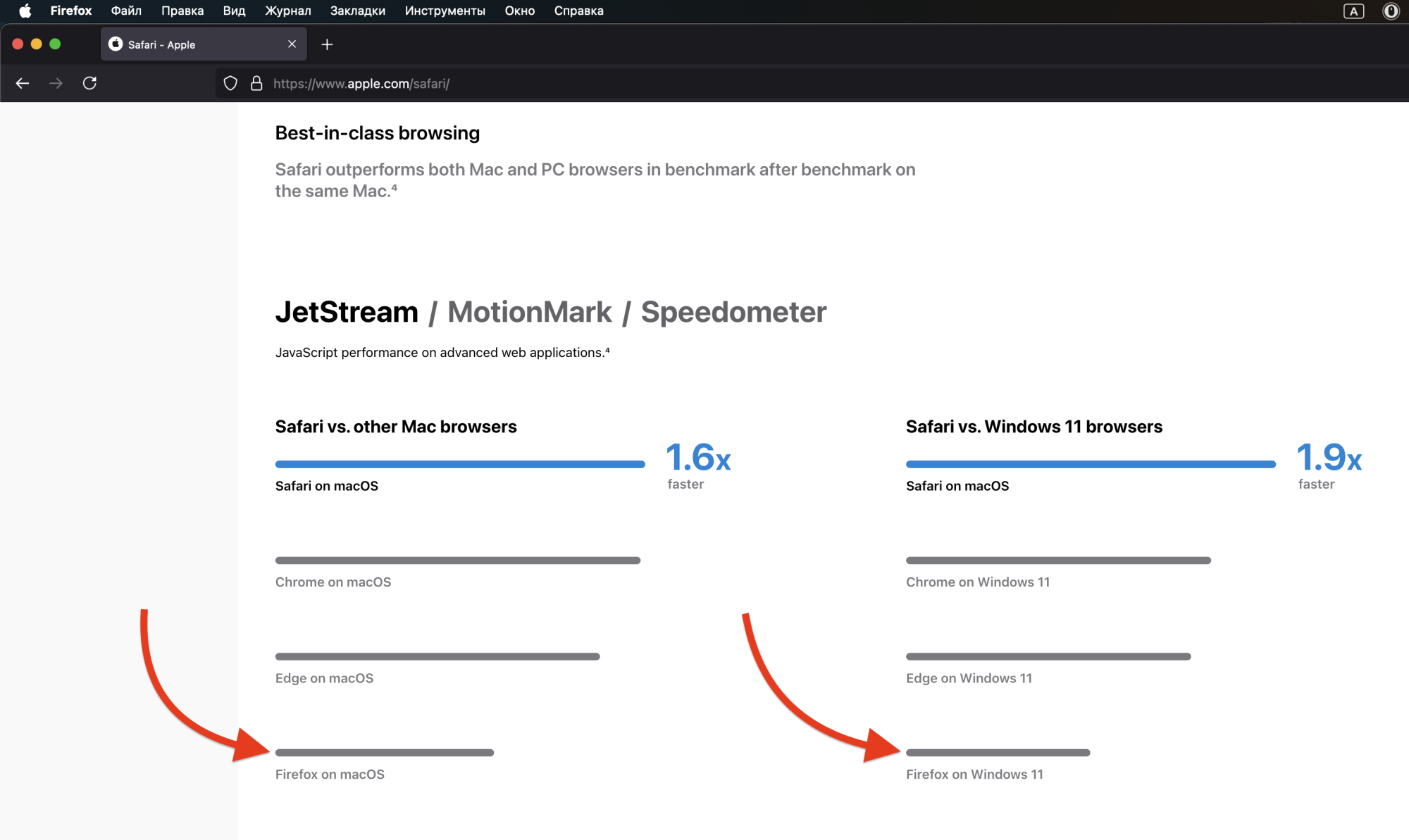Click the Firefox on Windows 11 label

coord(974,775)
